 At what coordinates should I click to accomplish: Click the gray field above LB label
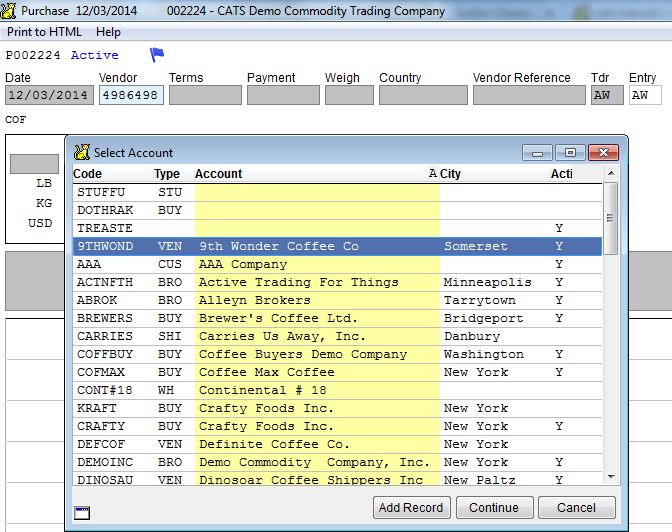34,164
